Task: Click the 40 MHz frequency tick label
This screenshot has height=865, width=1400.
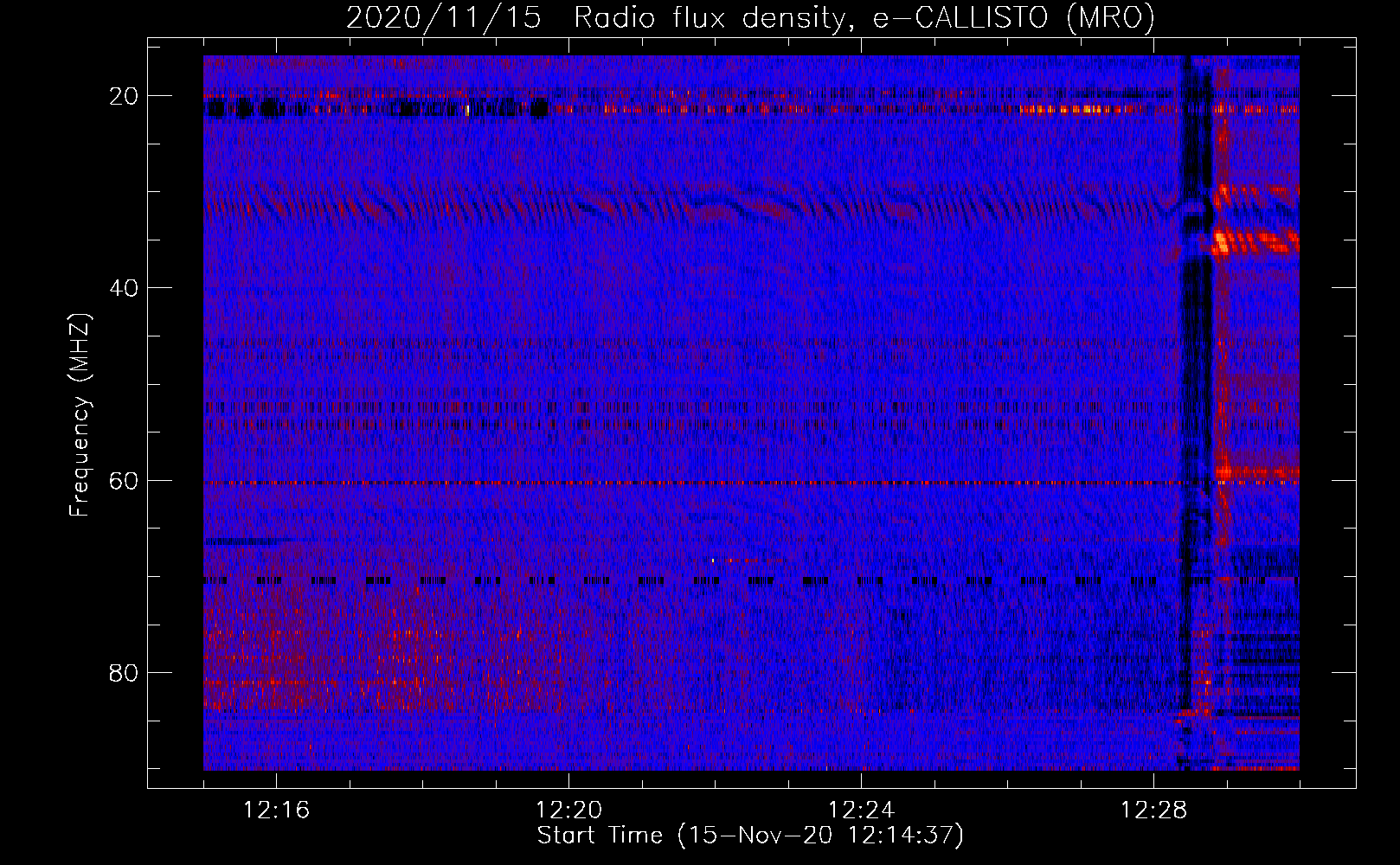Action: click(x=124, y=288)
